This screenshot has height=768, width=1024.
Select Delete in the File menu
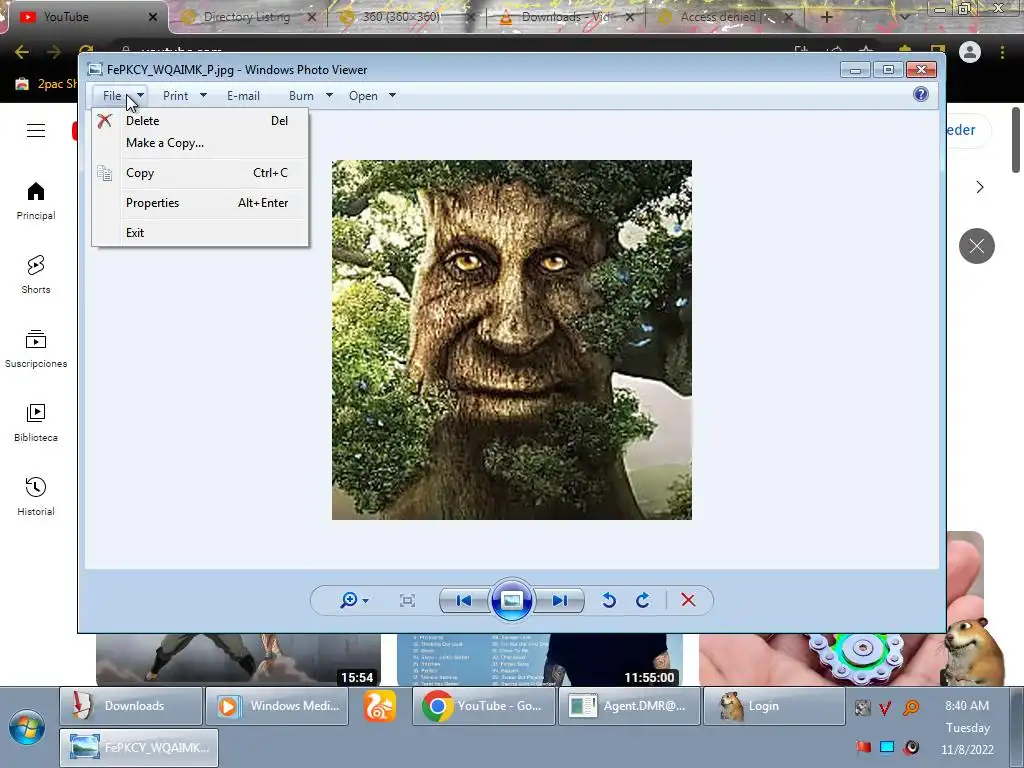point(200,121)
